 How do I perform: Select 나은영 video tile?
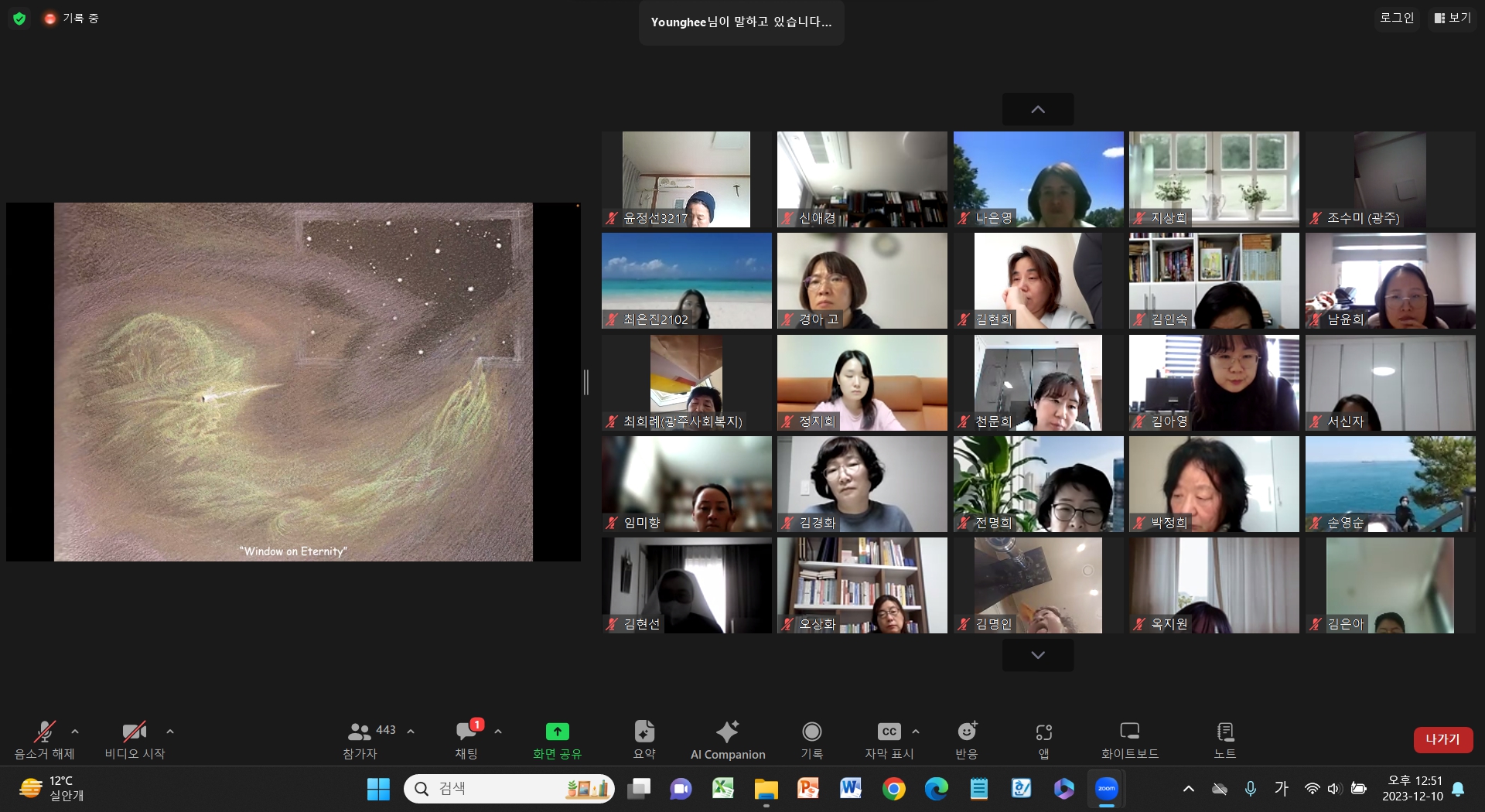pos(1039,179)
